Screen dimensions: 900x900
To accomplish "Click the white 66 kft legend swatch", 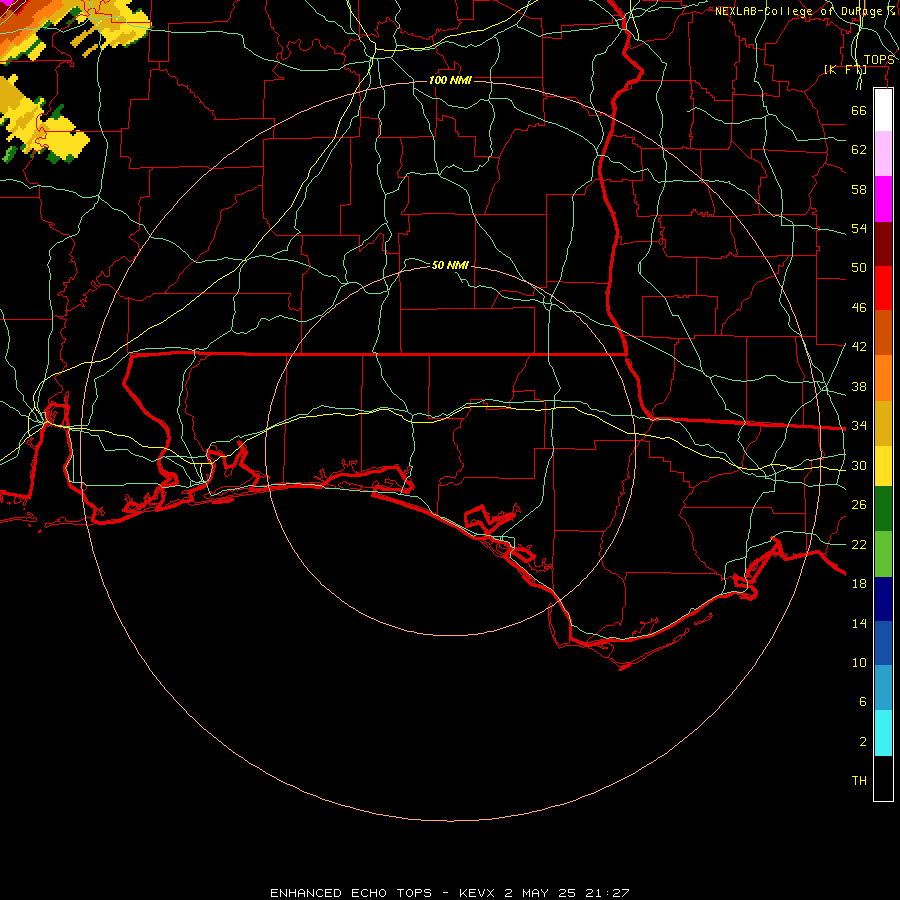I will (x=883, y=110).
